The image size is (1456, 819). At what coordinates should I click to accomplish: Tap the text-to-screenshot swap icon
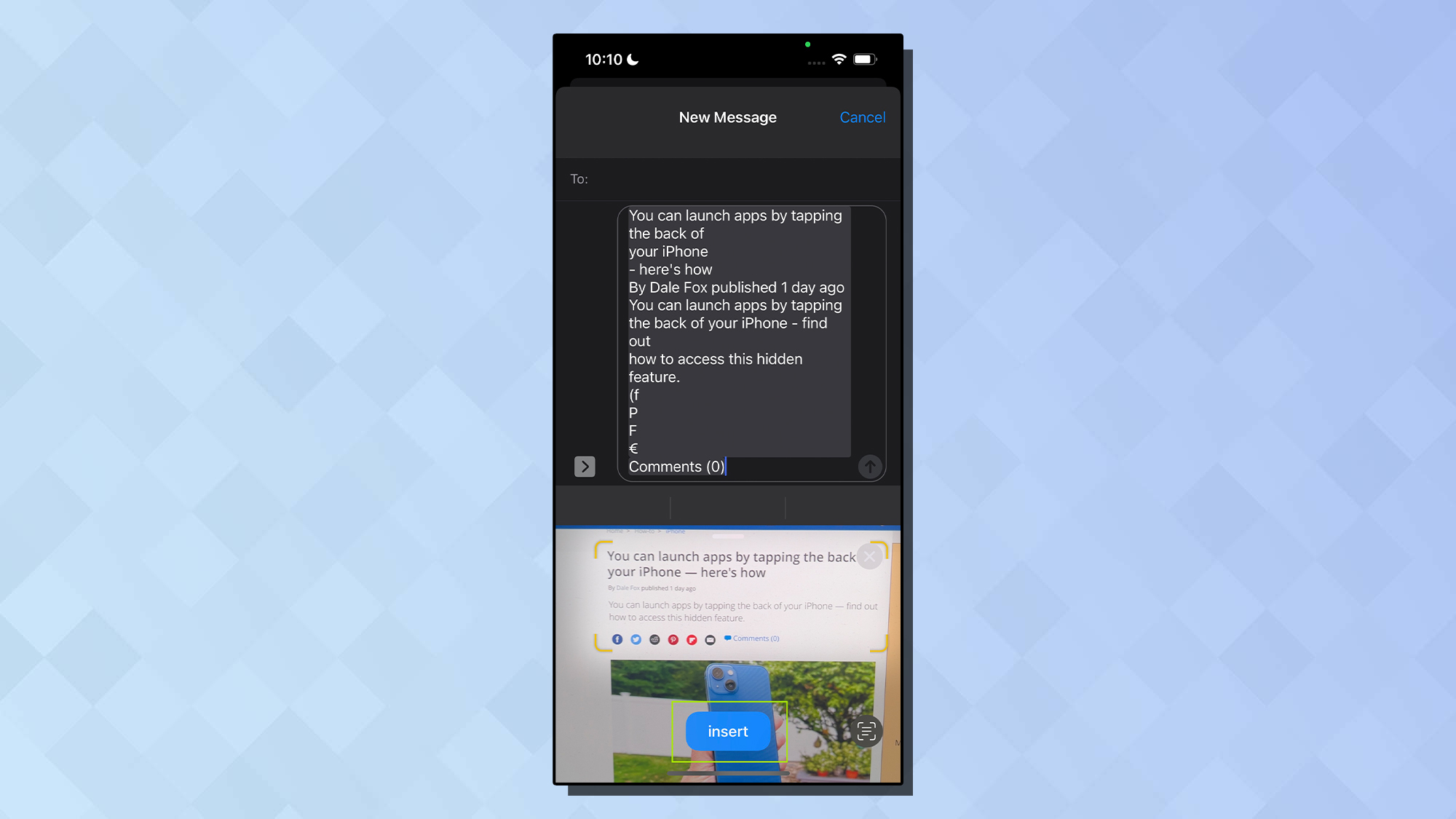[866, 731]
